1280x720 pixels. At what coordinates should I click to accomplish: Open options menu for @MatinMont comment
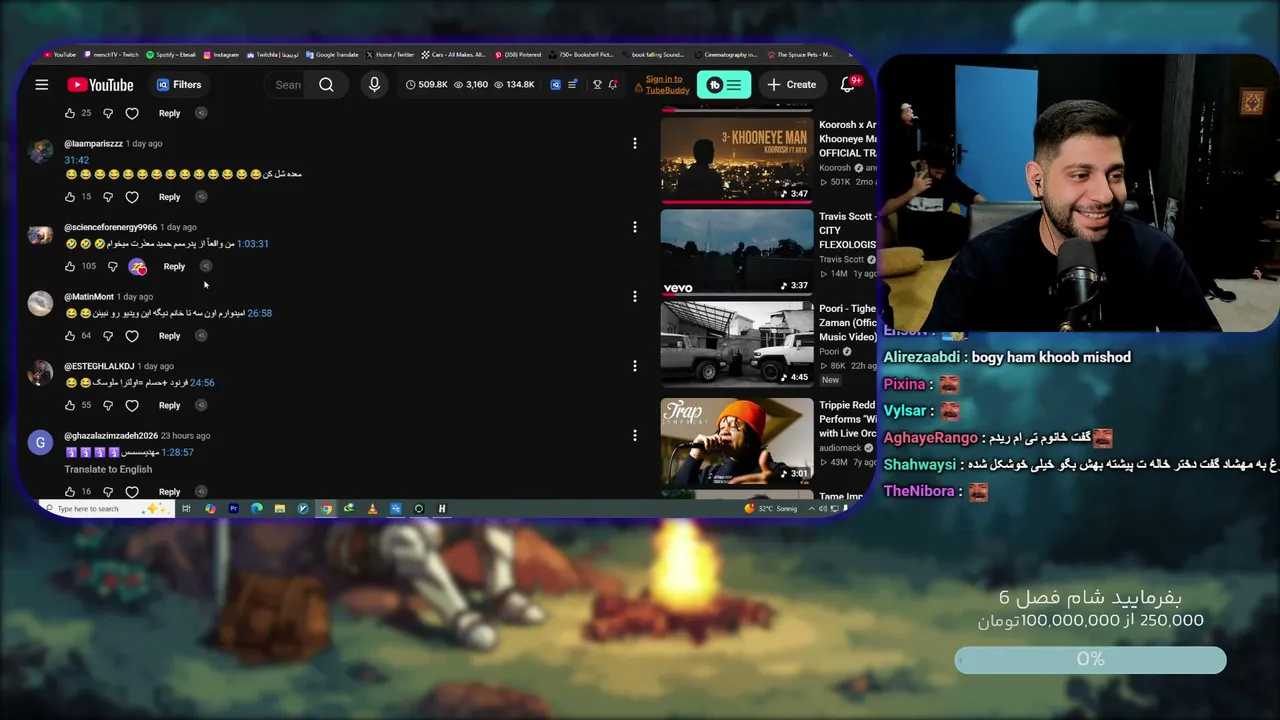(634, 297)
